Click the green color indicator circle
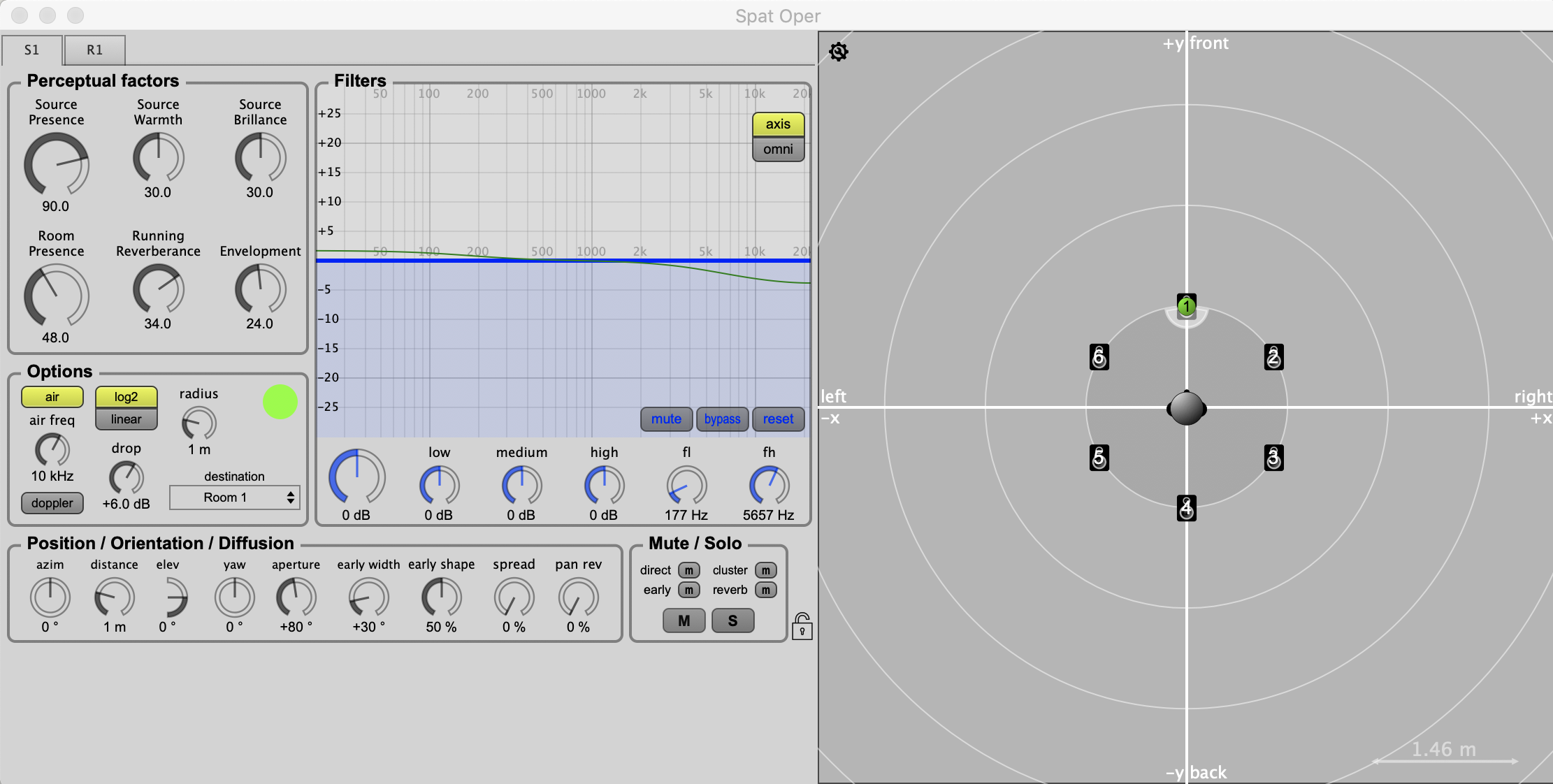 click(280, 402)
